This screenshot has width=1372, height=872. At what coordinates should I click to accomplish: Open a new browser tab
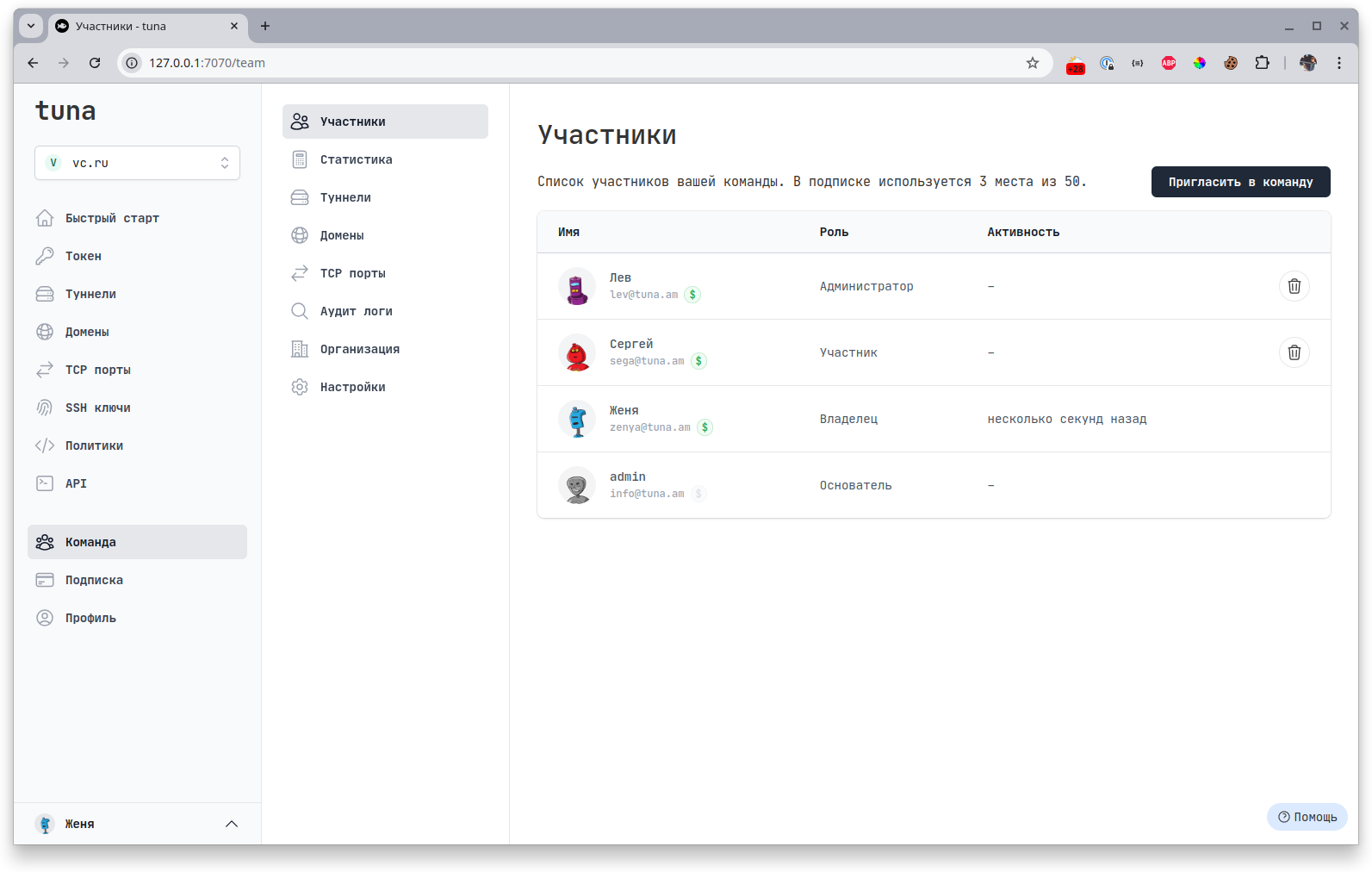[x=265, y=26]
